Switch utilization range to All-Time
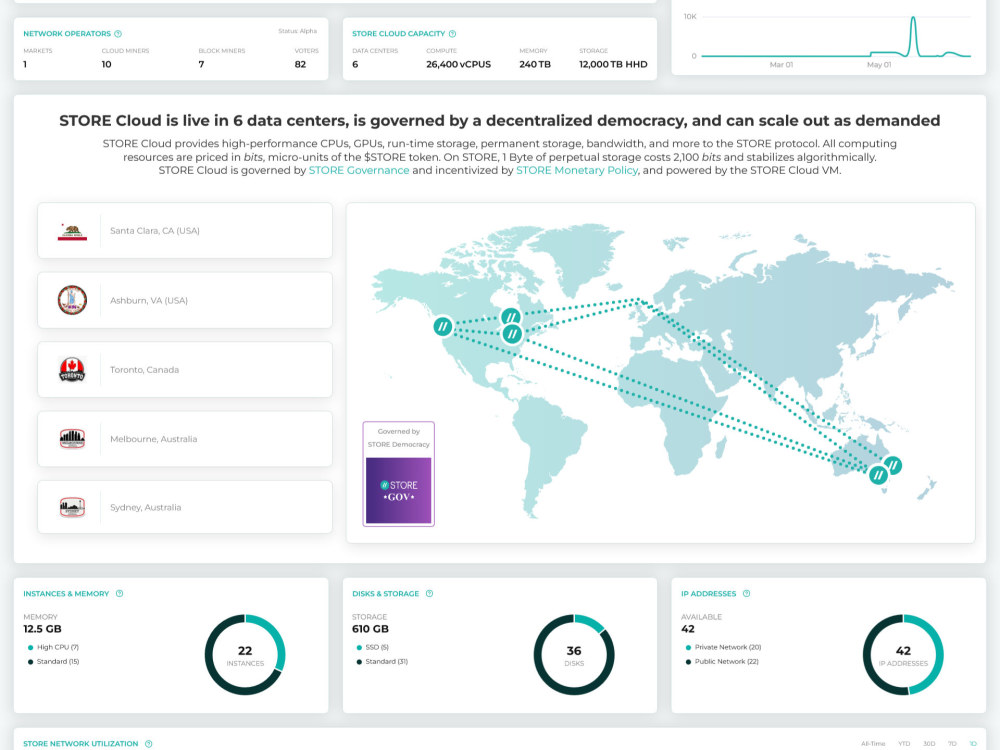This screenshot has width=1000, height=750. coord(872,744)
